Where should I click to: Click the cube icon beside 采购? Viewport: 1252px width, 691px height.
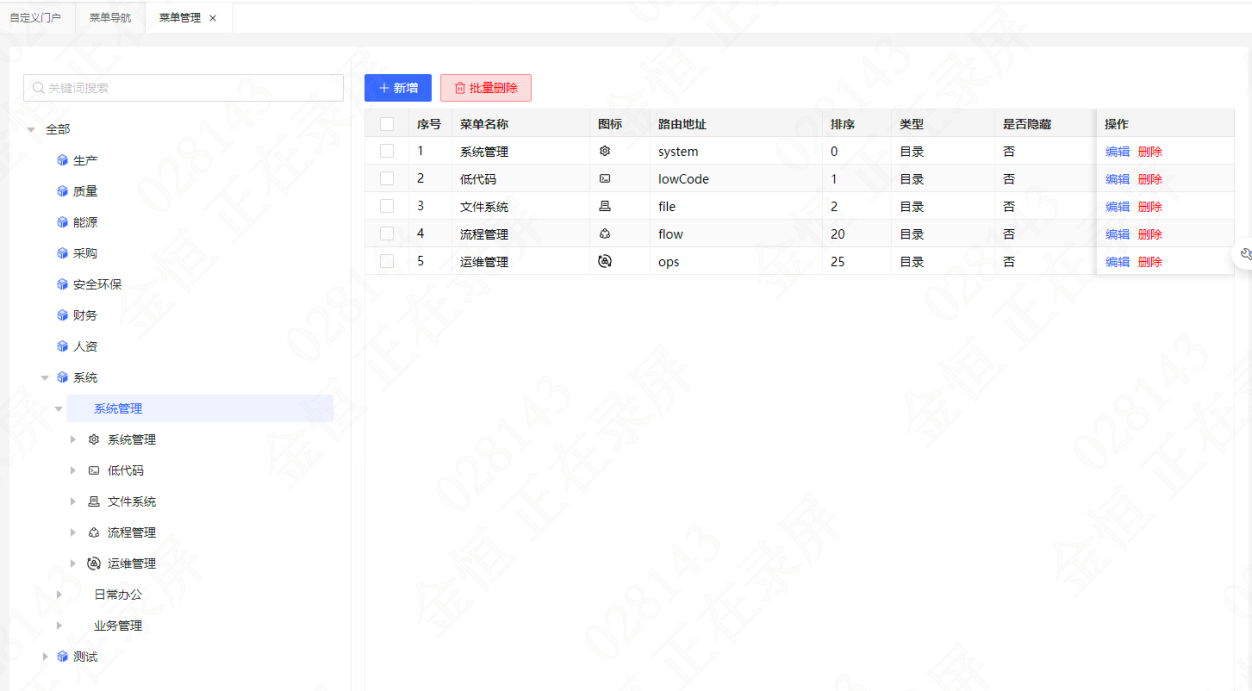coord(62,253)
